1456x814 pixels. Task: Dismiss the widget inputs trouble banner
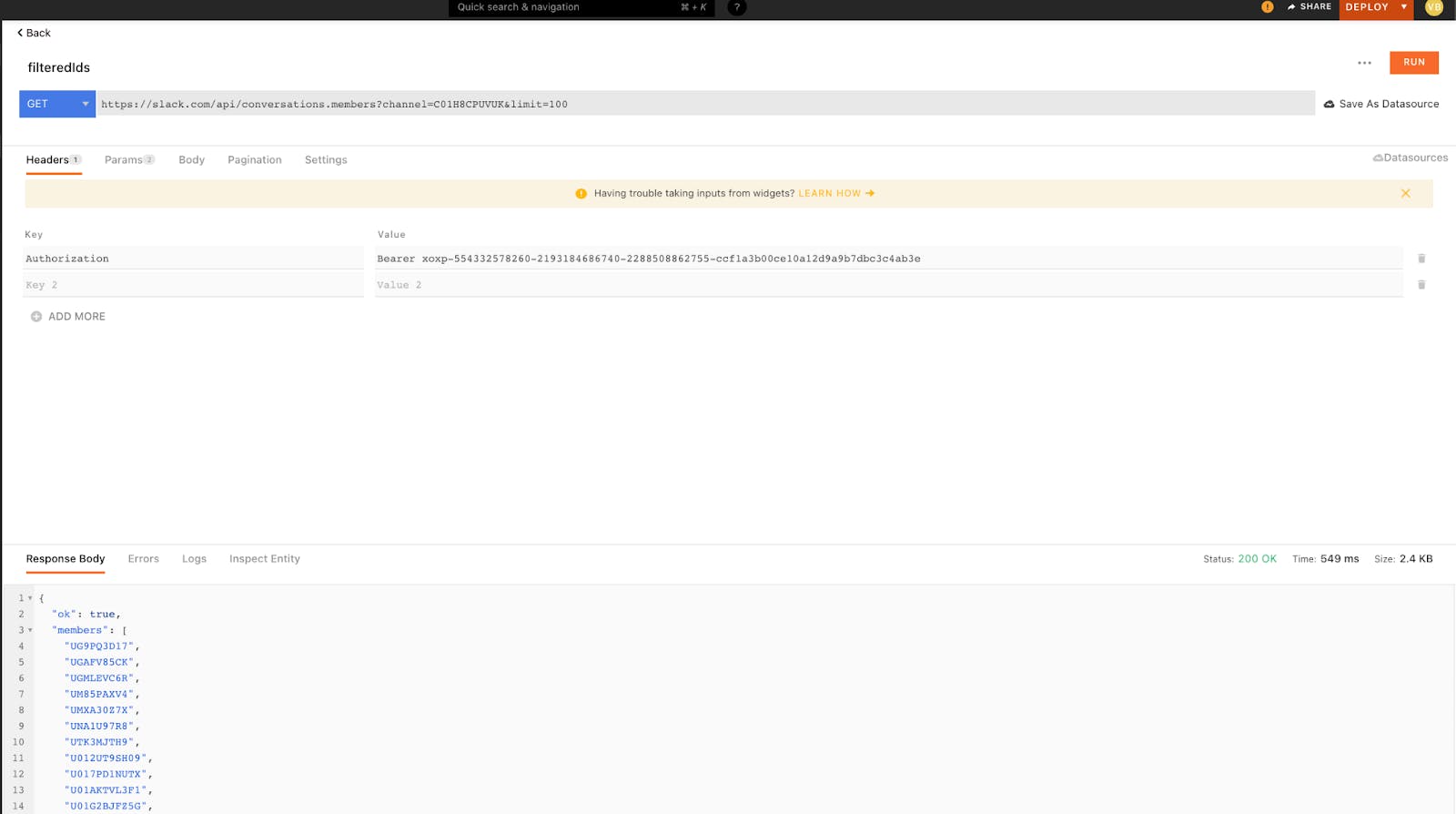[x=1405, y=193]
